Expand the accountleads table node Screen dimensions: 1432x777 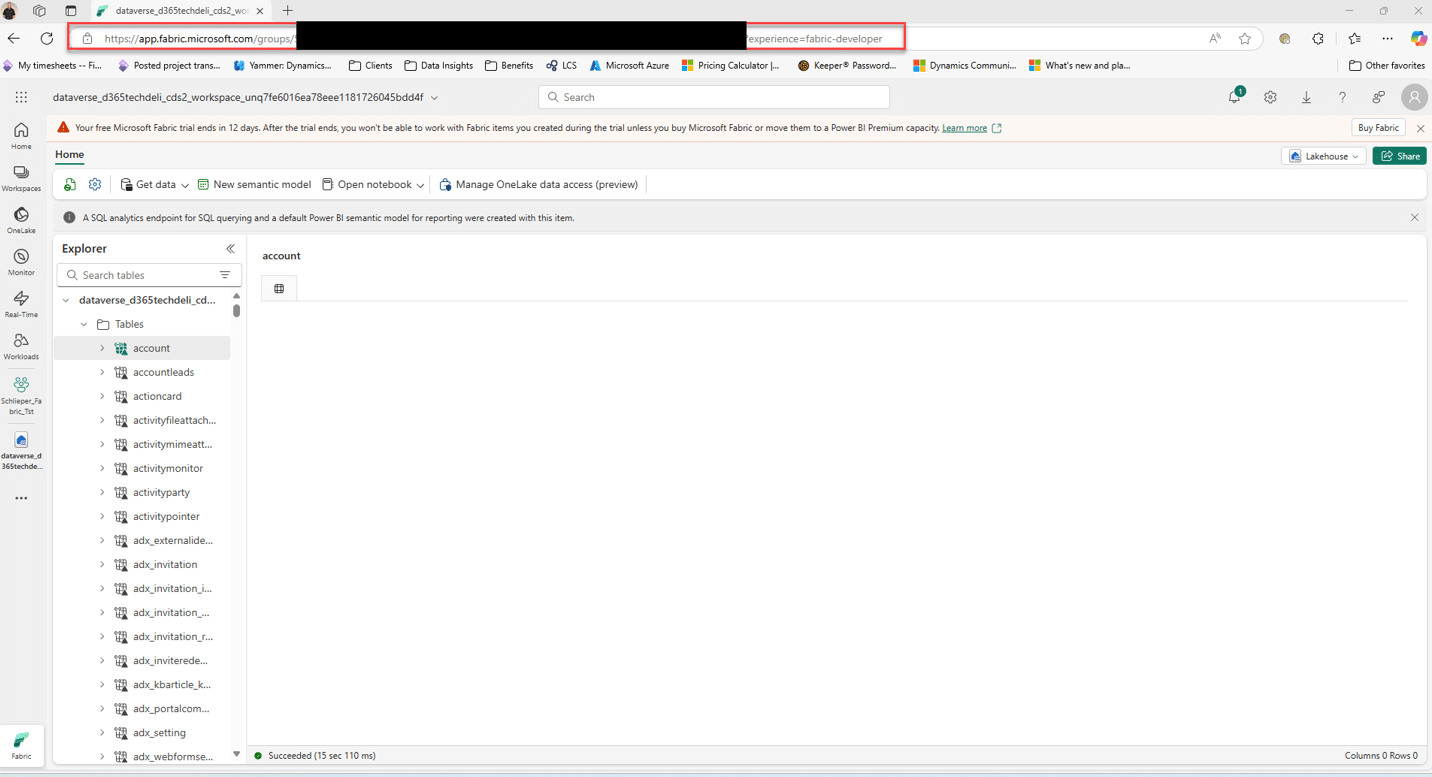tap(102, 372)
